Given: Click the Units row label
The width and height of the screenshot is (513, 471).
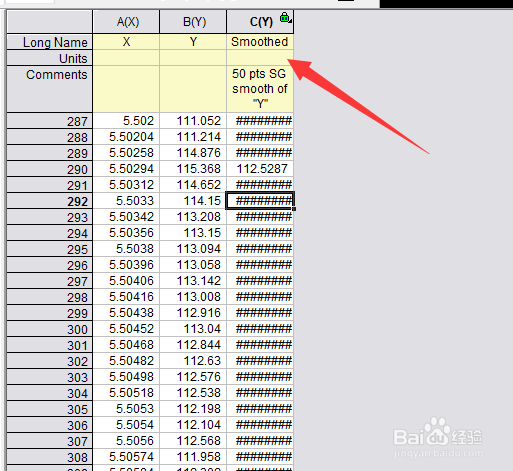Looking at the screenshot, I should pyautogui.click(x=50, y=58).
